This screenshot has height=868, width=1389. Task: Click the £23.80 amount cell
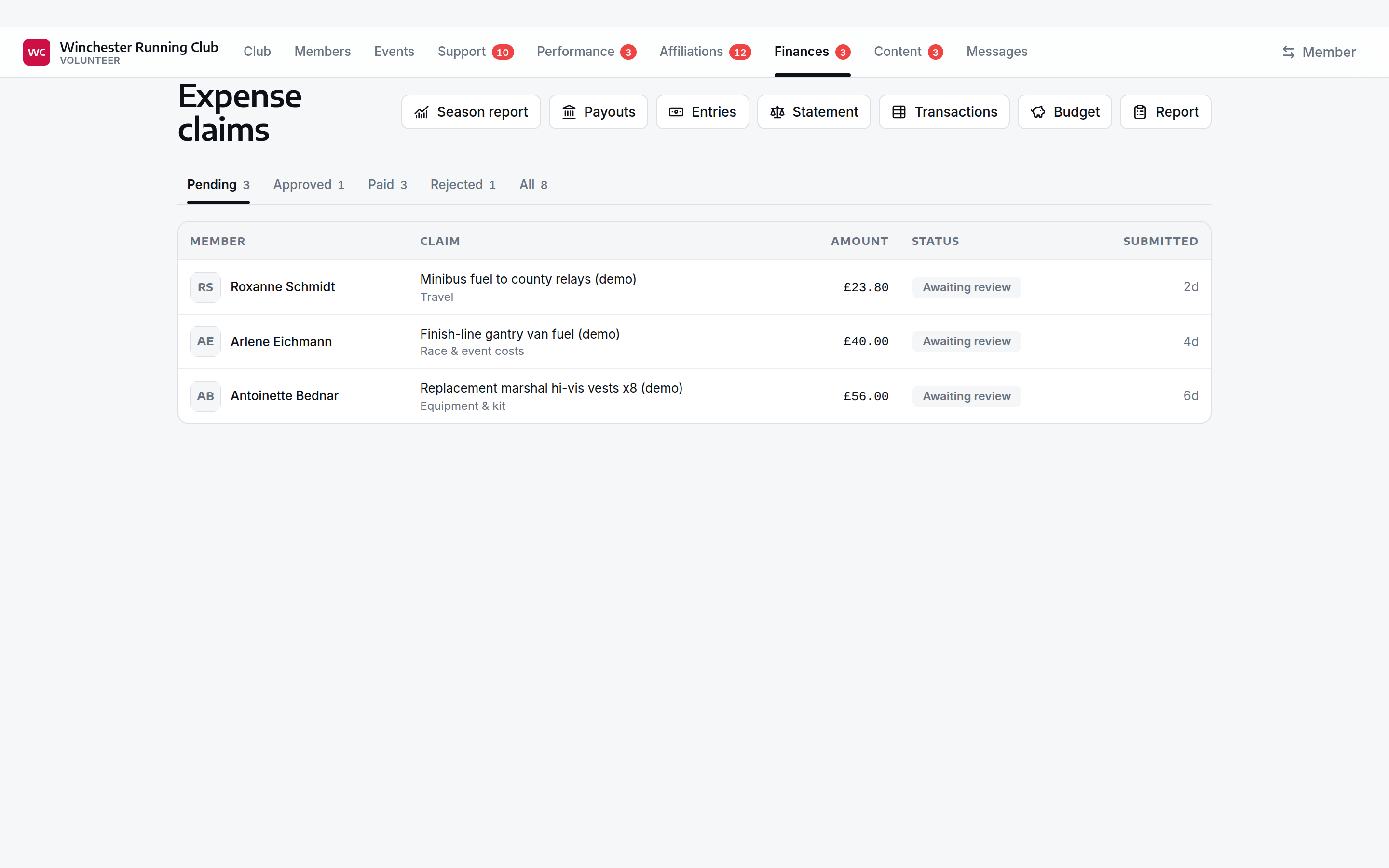(x=866, y=287)
